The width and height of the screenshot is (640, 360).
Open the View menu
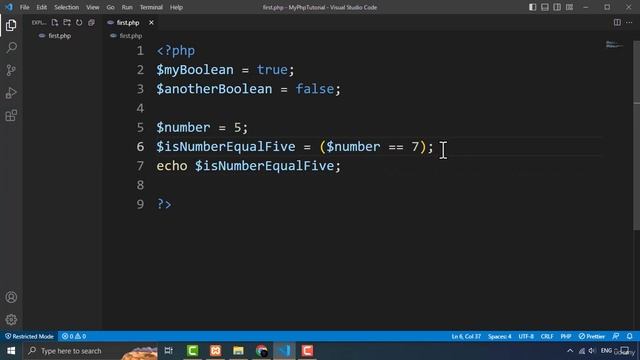pyautogui.click(x=93, y=7)
